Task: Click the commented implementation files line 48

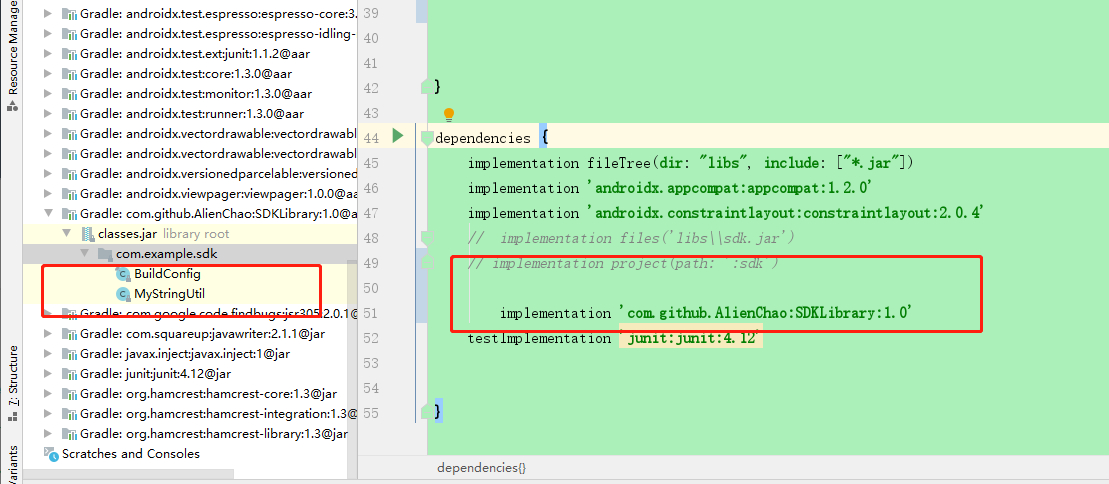Action: click(632, 238)
